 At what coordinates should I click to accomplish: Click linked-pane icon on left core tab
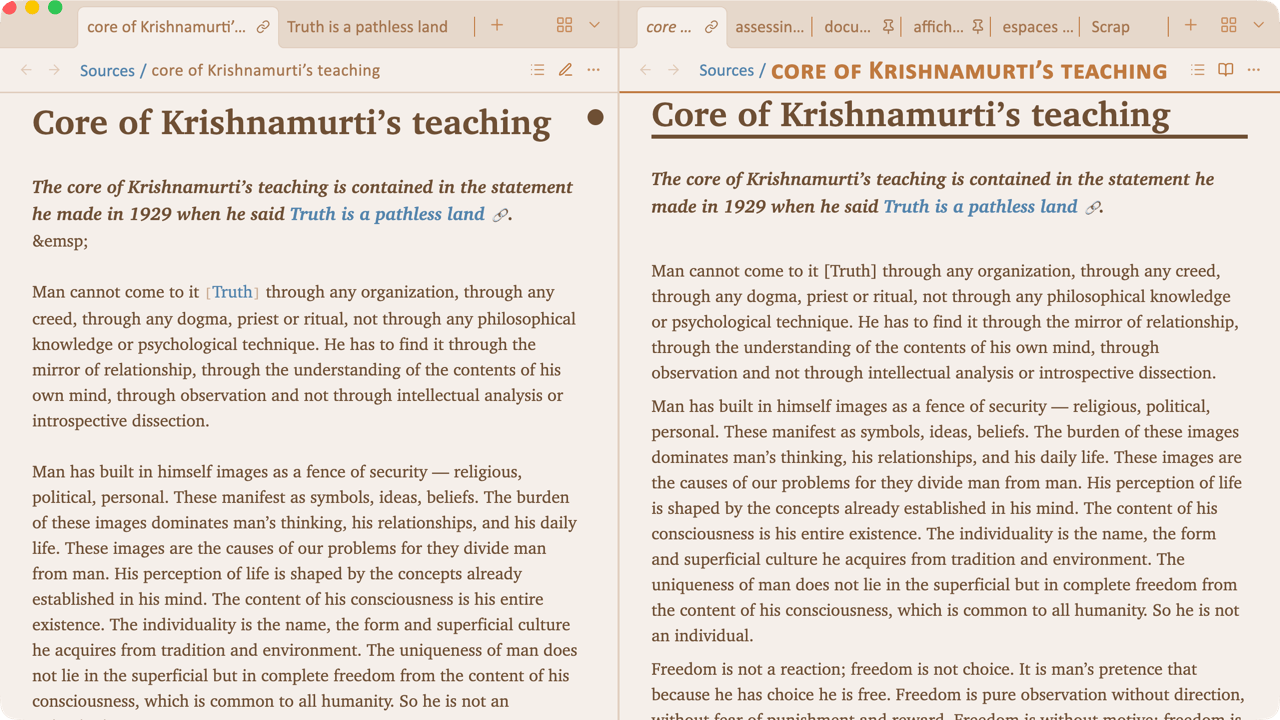(263, 27)
